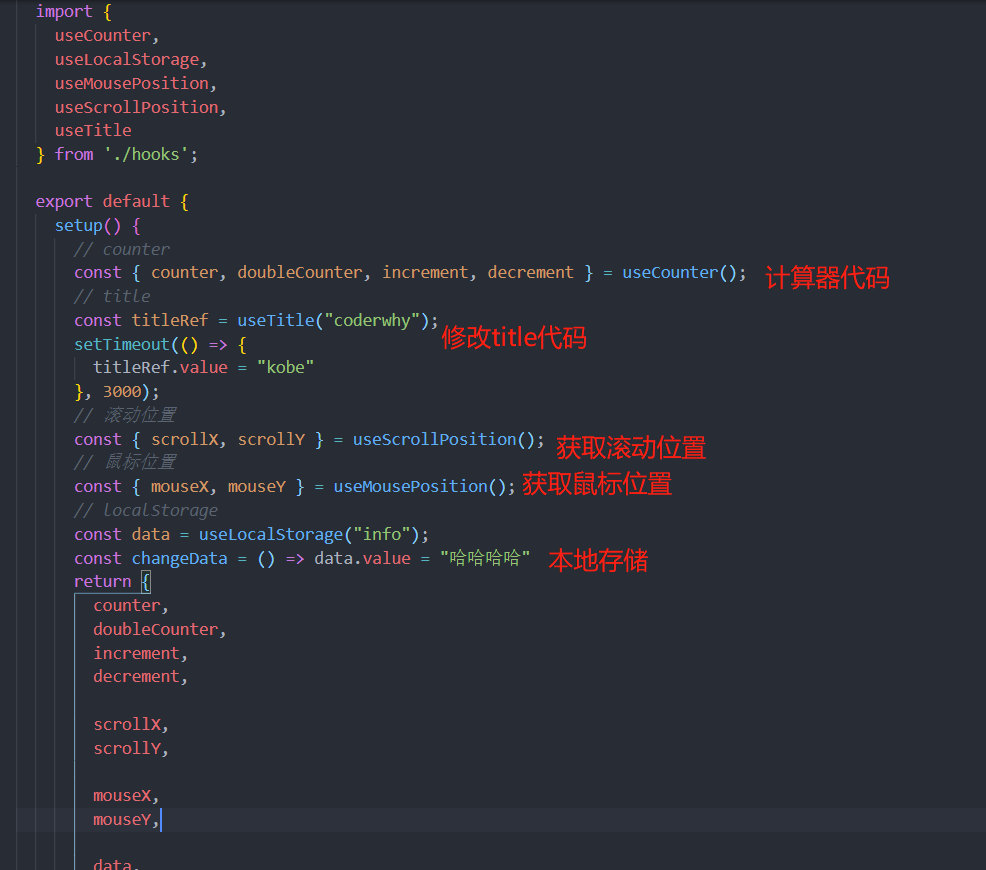The width and height of the screenshot is (986, 870).
Task: Click 'useScrollPosition,' in the import list
Action: pyautogui.click(x=140, y=107)
